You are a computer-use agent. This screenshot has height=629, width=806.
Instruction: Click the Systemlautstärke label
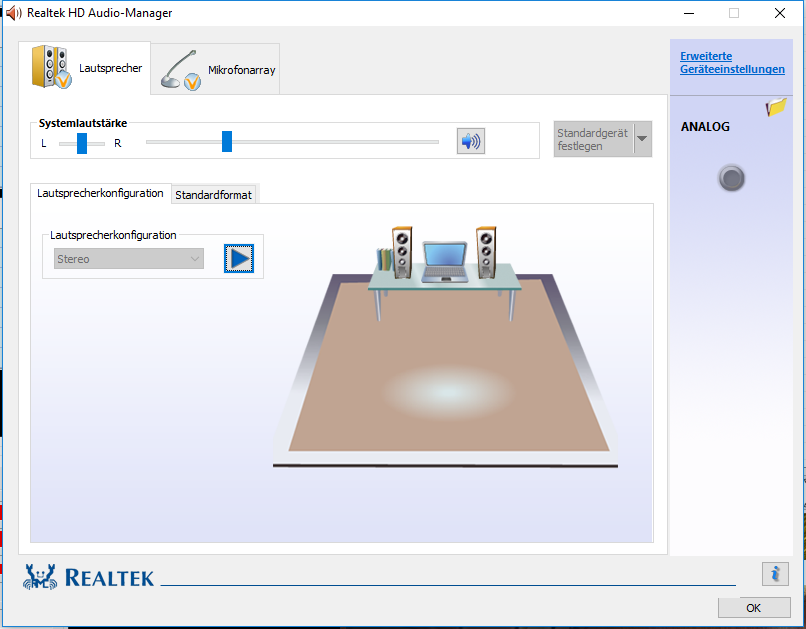(x=83, y=123)
